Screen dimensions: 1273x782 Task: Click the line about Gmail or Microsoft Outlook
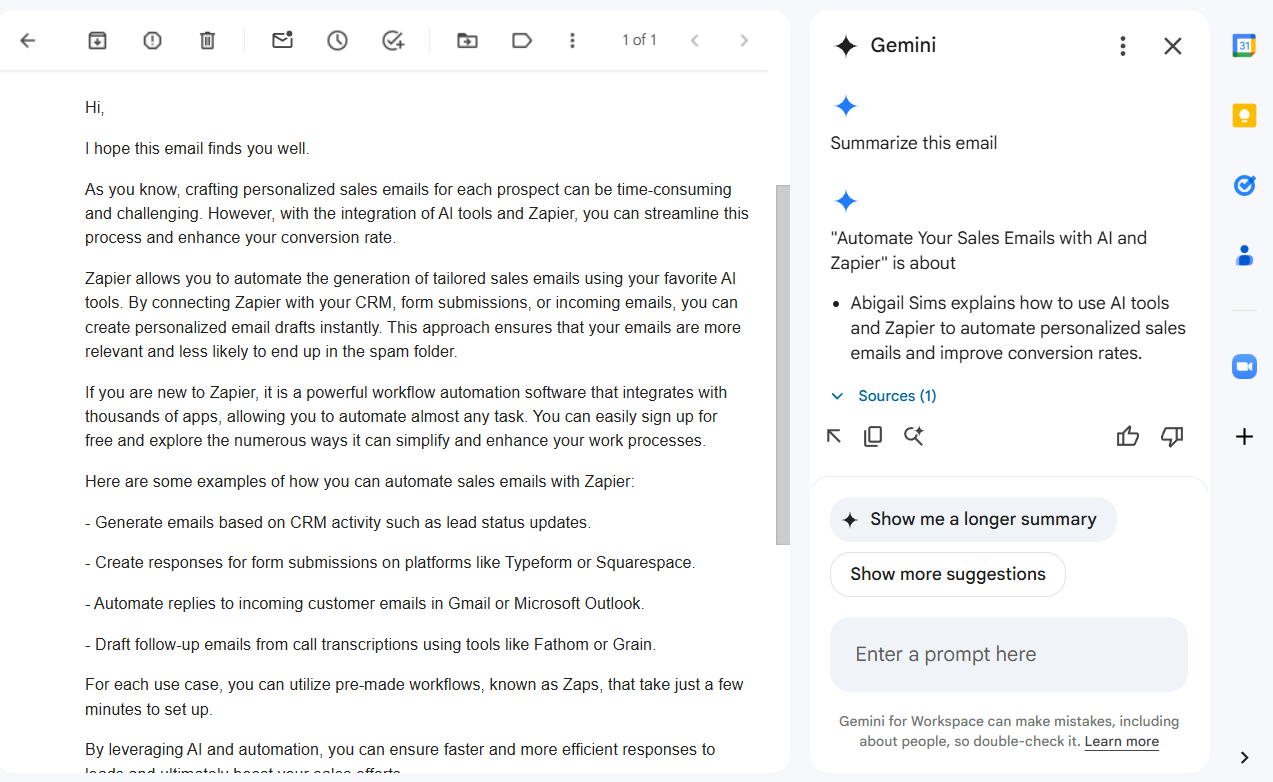[365, 603]
